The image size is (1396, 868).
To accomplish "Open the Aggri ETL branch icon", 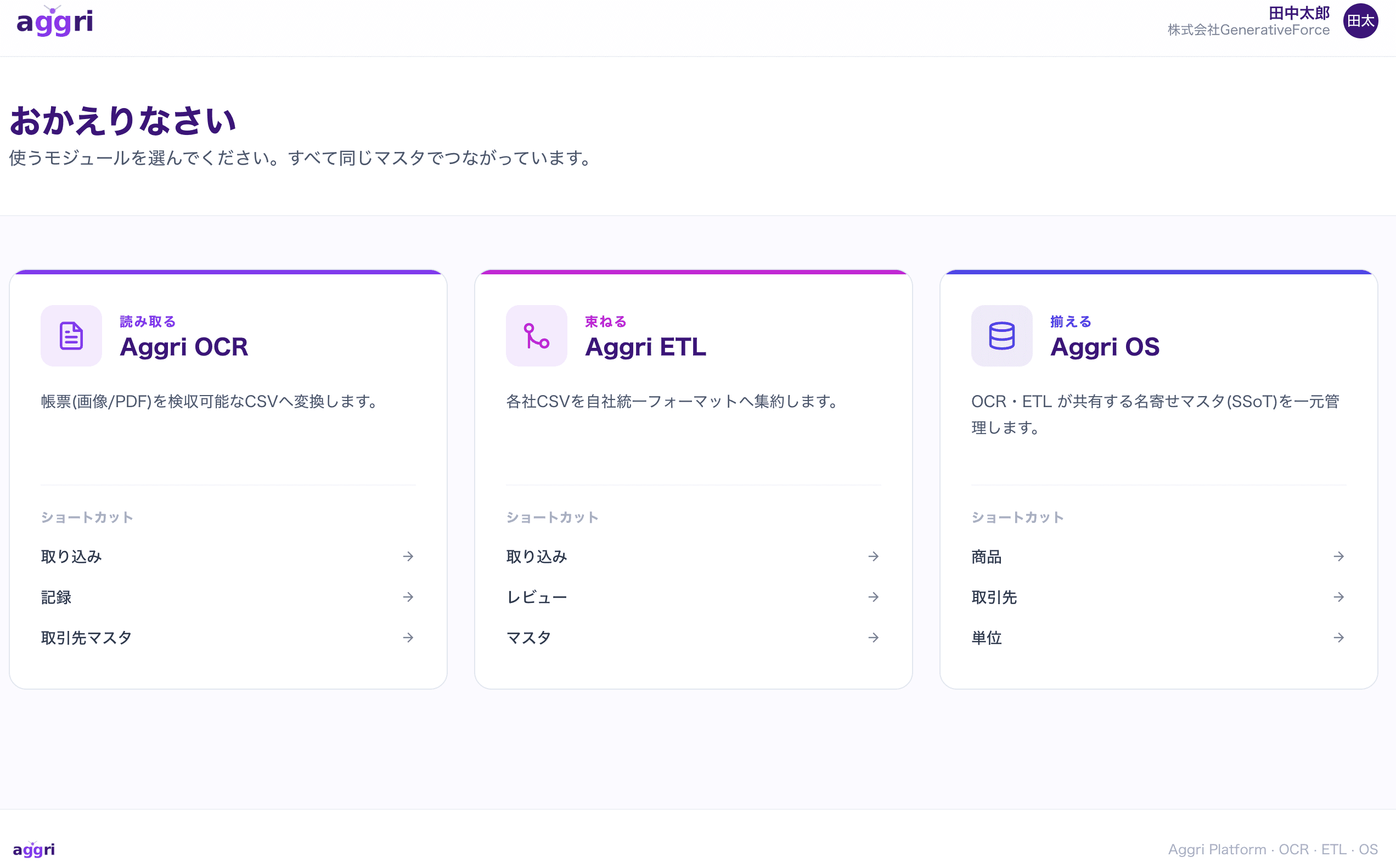I will click(536, 336).
